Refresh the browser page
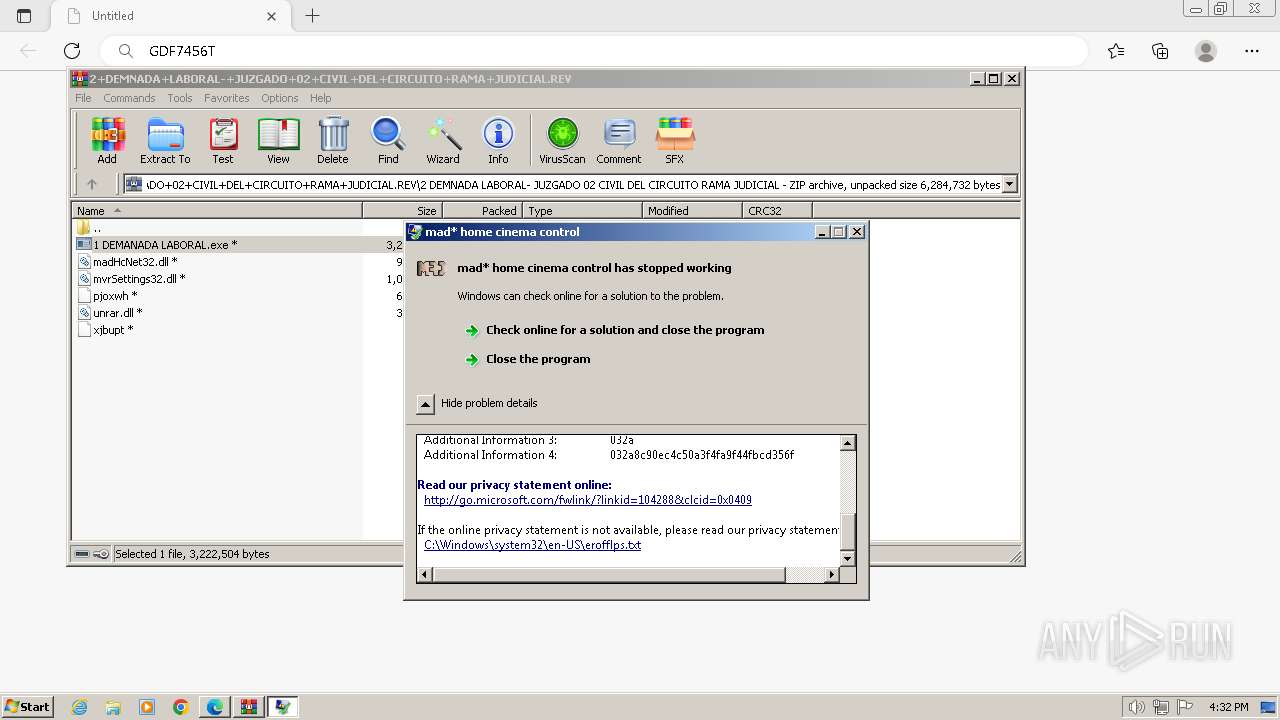Image resolution: width=1280 pixels, height=720 pixels. (x=72, y=51)
